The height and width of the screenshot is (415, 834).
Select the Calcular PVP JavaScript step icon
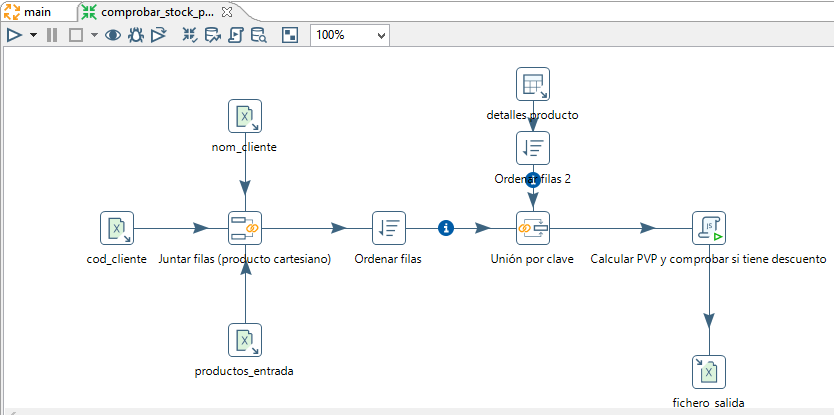pos(709,228)
